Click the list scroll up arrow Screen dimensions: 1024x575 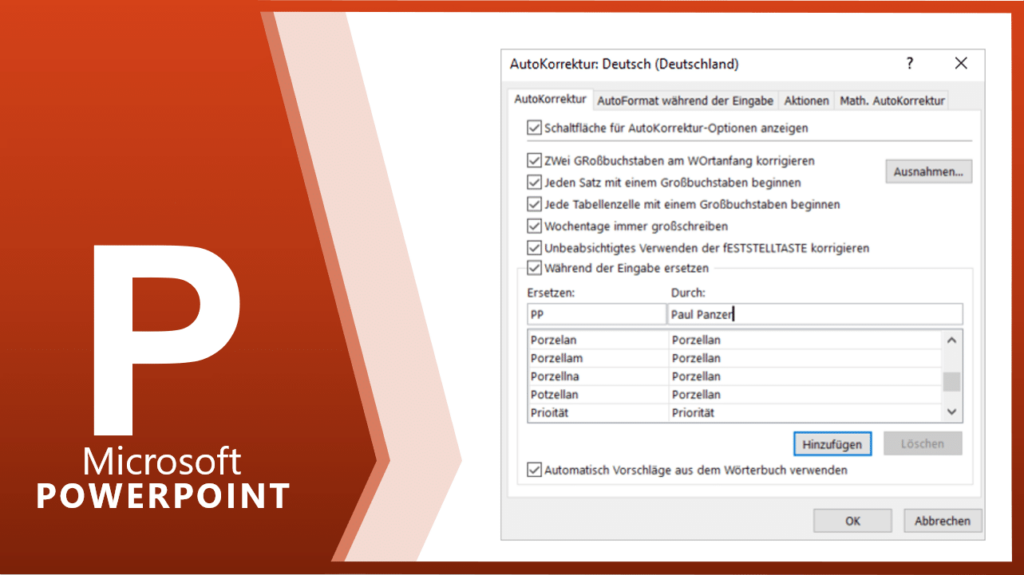click(952, 340)
